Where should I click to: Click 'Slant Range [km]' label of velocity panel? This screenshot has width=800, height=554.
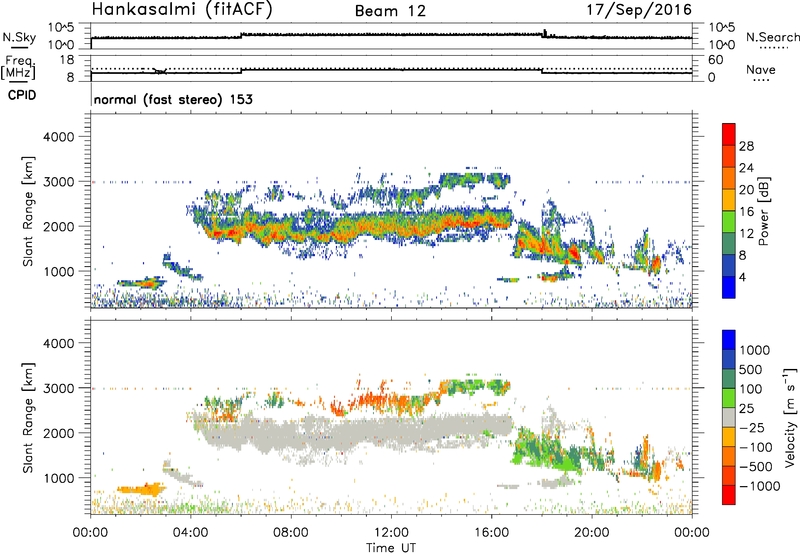pyautogui.click(x=28, y=417)
